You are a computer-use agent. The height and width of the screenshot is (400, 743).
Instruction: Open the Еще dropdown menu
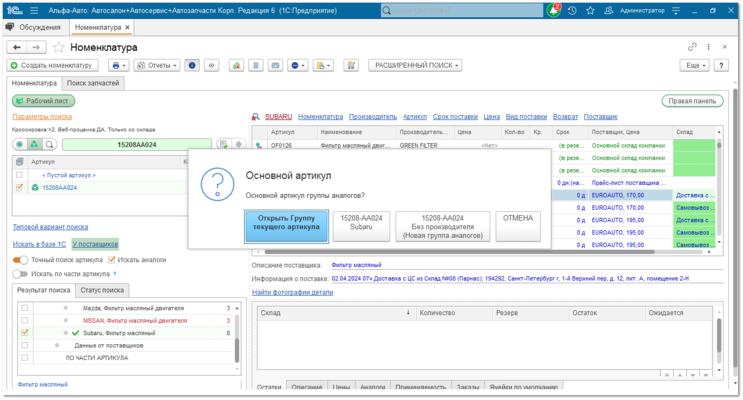(695, 65)
